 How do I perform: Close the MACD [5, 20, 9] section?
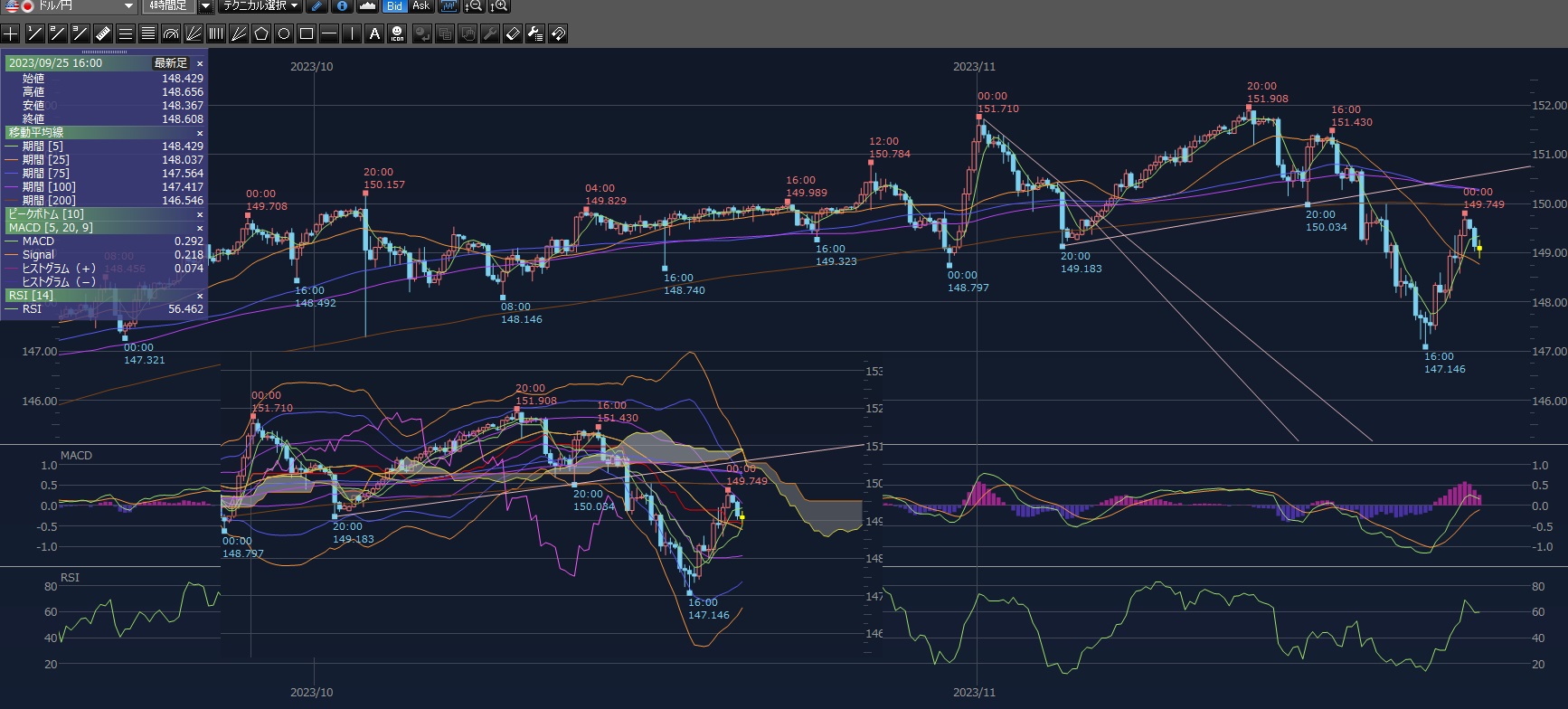tap(200, 228)
